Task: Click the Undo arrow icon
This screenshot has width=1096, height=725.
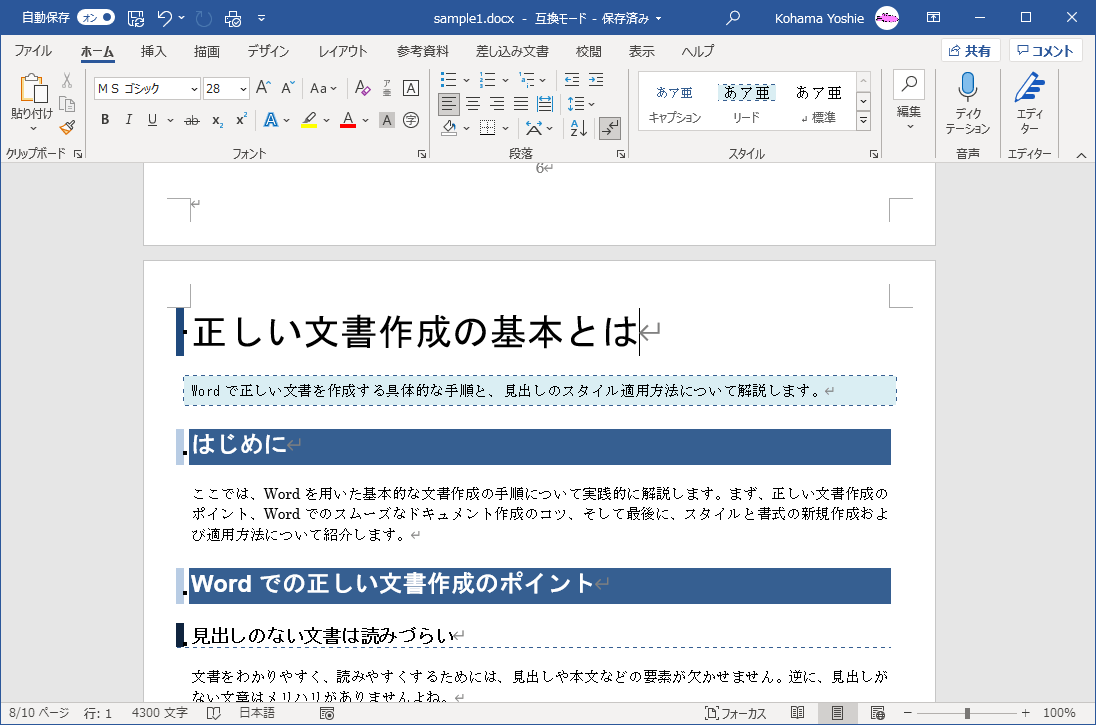Action: [165, 18]
